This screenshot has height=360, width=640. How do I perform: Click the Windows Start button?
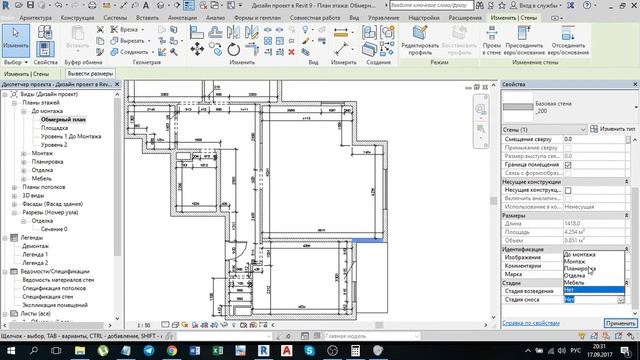click(x=11, y=351)
